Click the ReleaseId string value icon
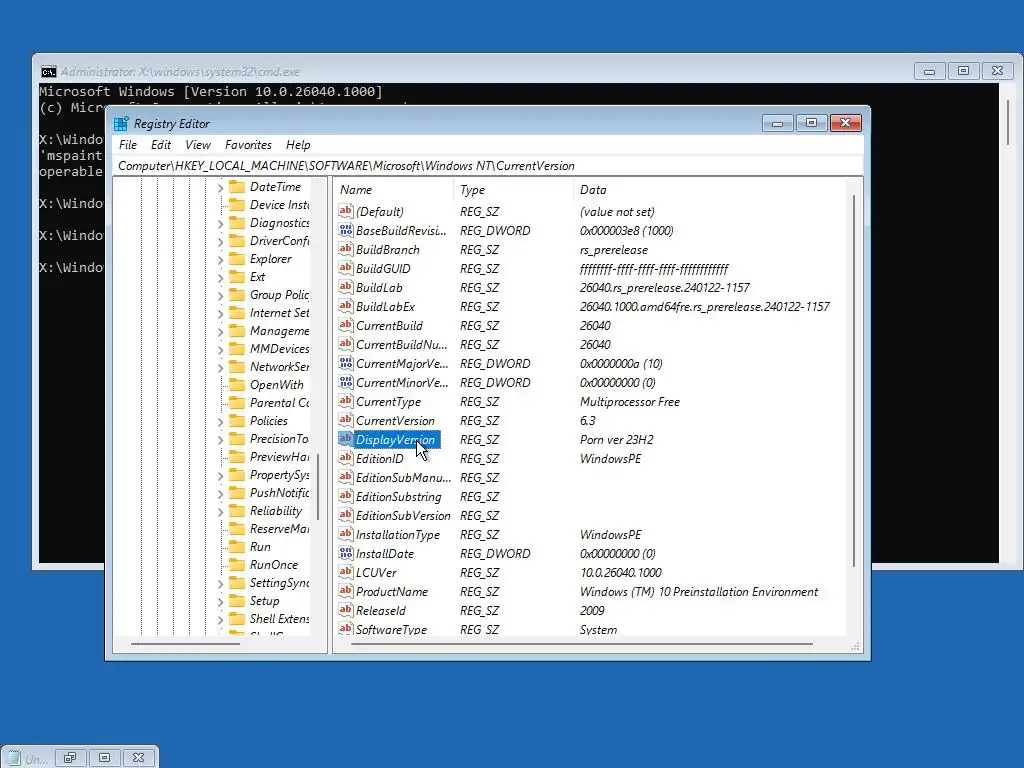The image size is (1024, 768). tap(345, 609)
